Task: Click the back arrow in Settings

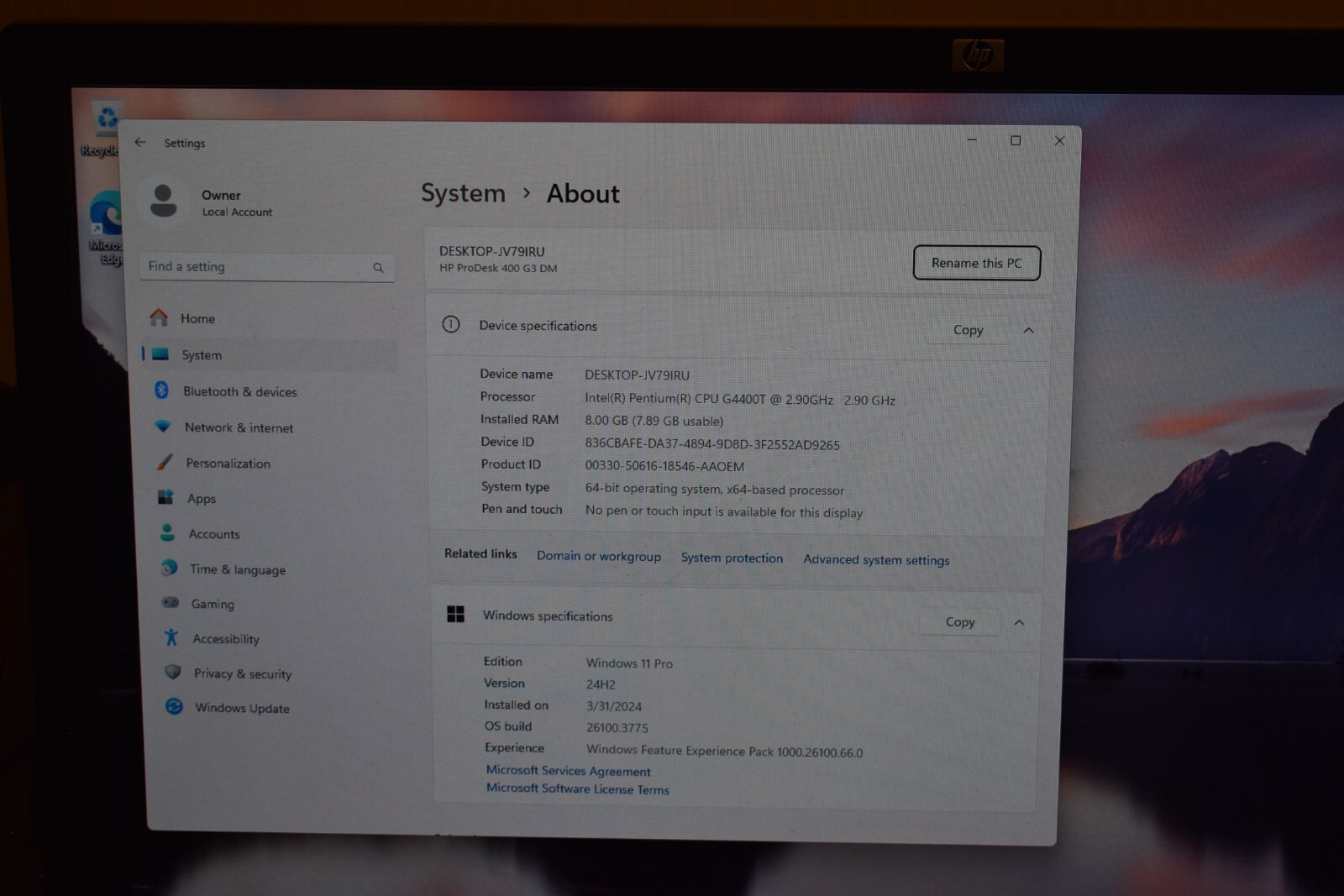Action: [140, 143]
